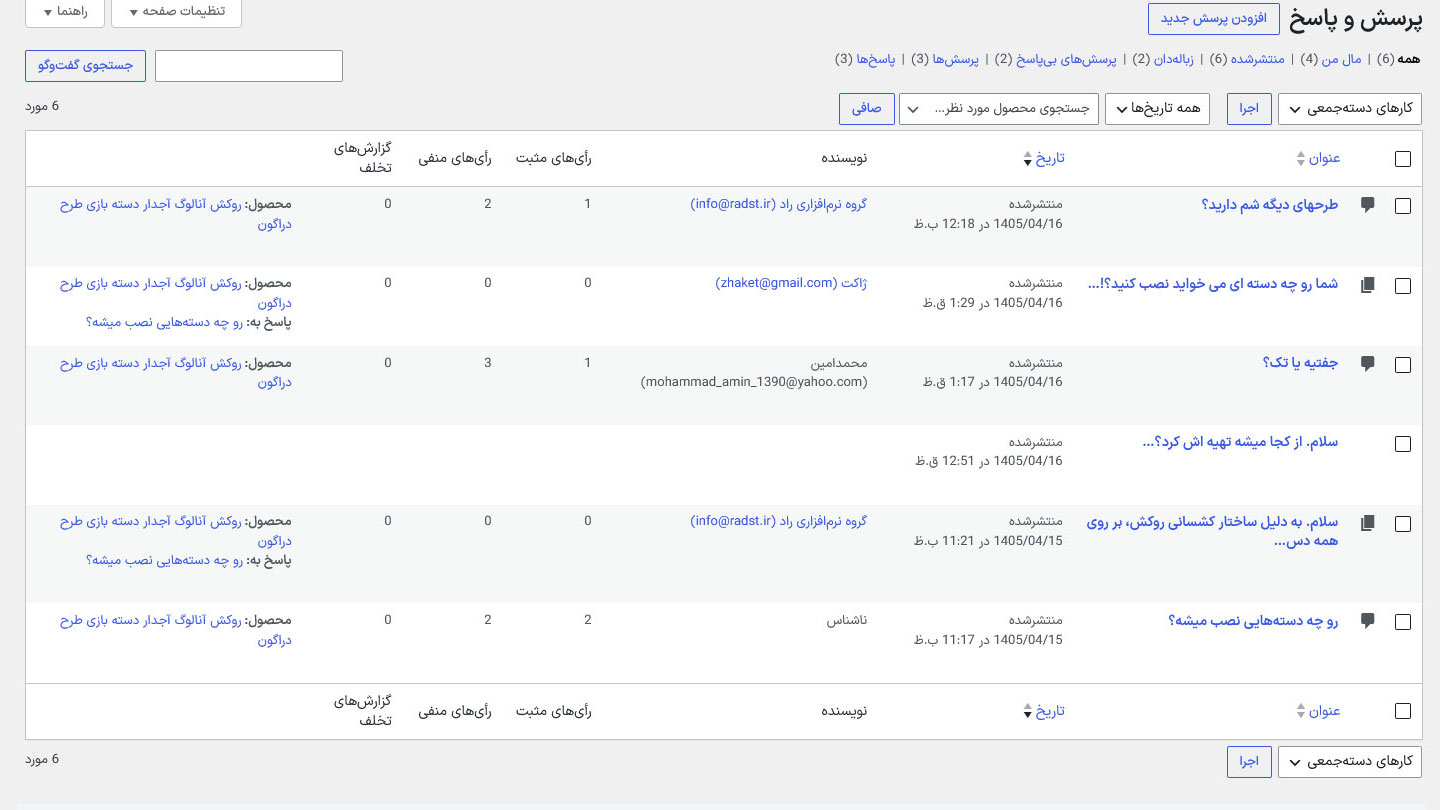Check row 'طرحهای دیگه شم دارید؟'
Screen dimensions: 1440x810
click(1403, 206)
